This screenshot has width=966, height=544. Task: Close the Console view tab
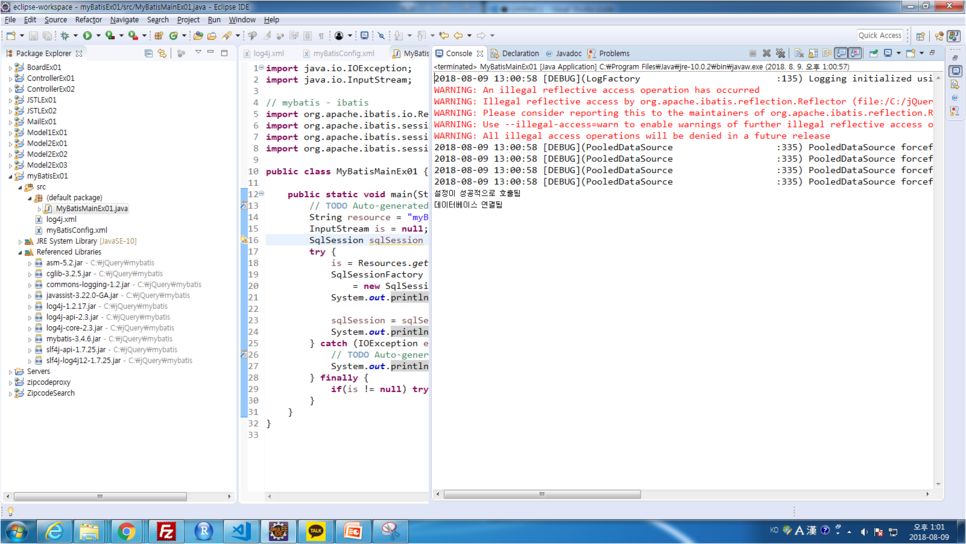coord(481,54)
